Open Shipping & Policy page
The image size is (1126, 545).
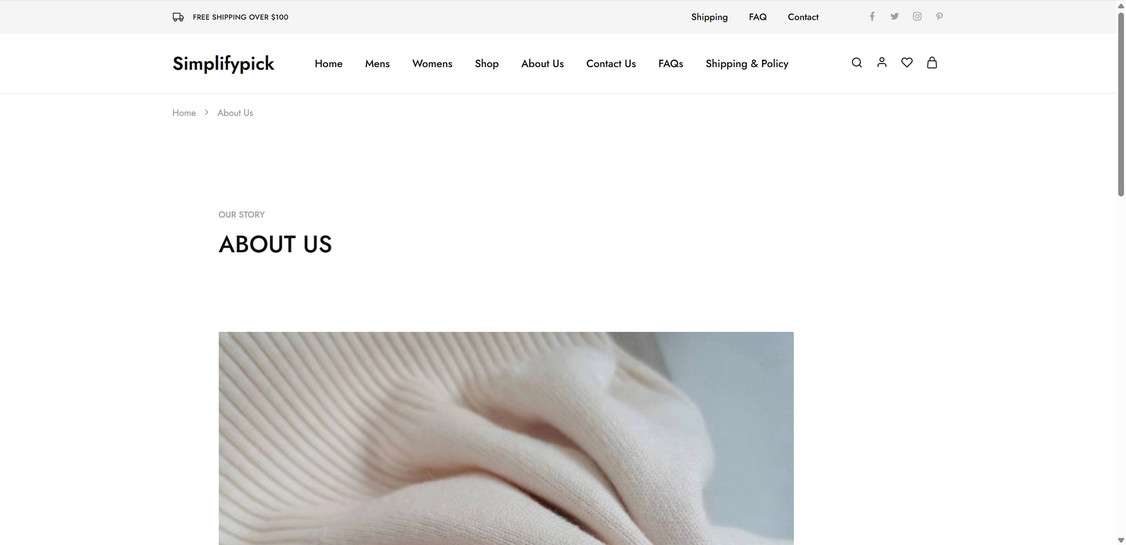(747, 64)
